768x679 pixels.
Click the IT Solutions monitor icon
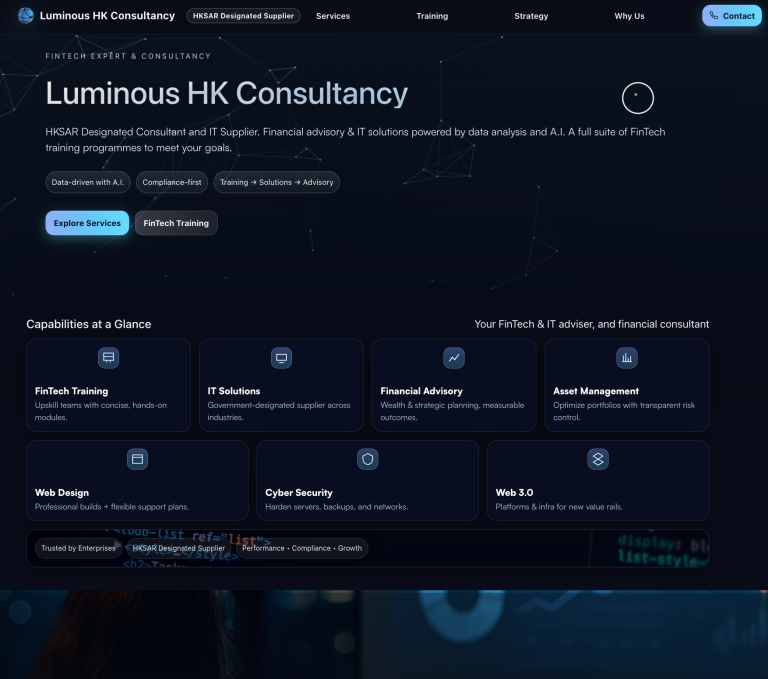pyautogui.click(x=281, y=357)
